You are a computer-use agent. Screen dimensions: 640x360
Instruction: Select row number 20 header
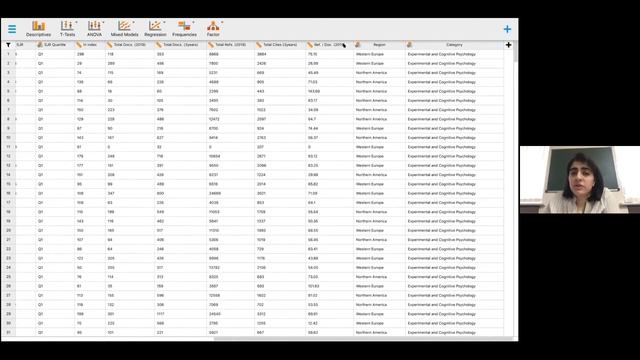(8, 230)
